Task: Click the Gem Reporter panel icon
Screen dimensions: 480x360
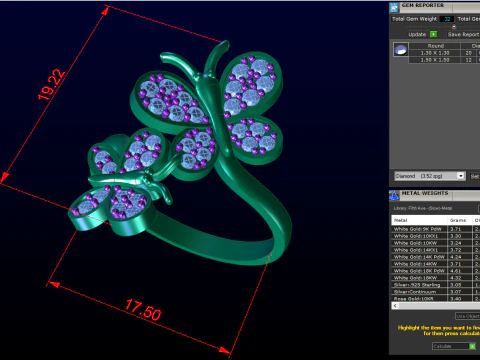Action: [x=394, y=8]
